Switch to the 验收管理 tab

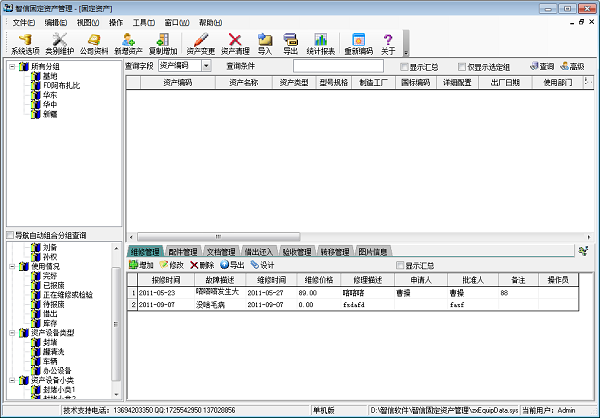(x=297, y=251)
